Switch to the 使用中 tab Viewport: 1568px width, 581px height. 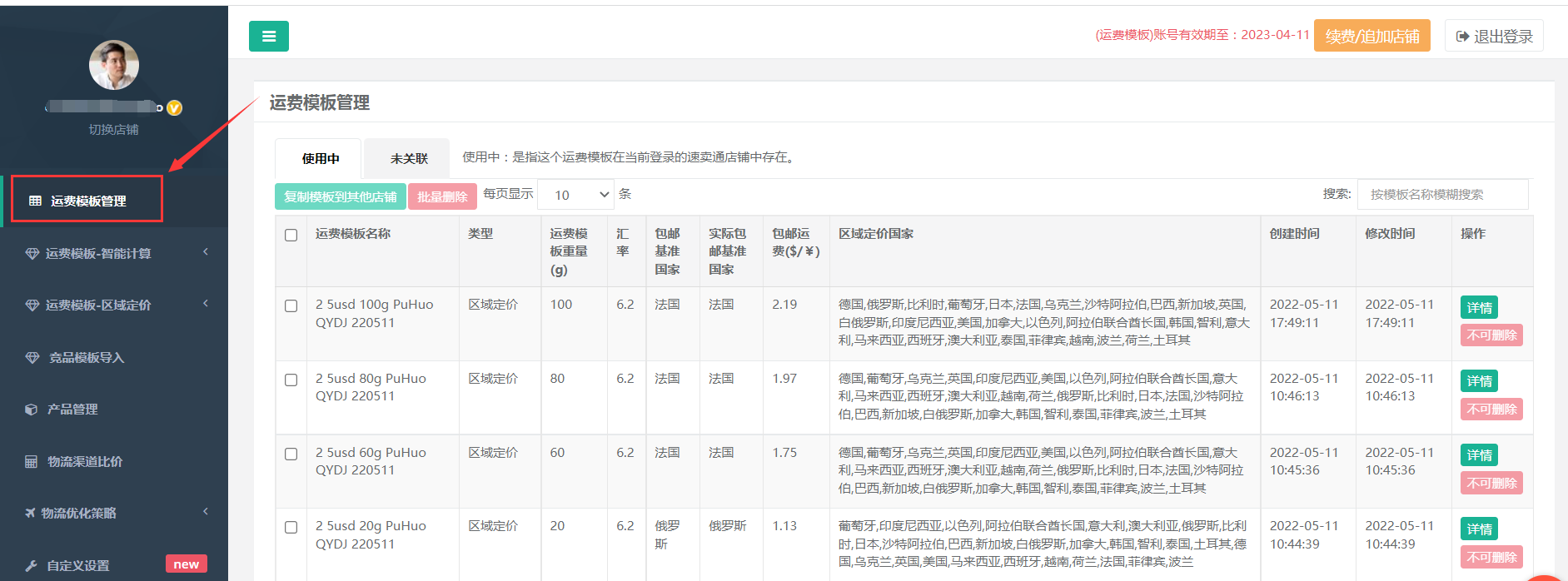pos(320,158)
